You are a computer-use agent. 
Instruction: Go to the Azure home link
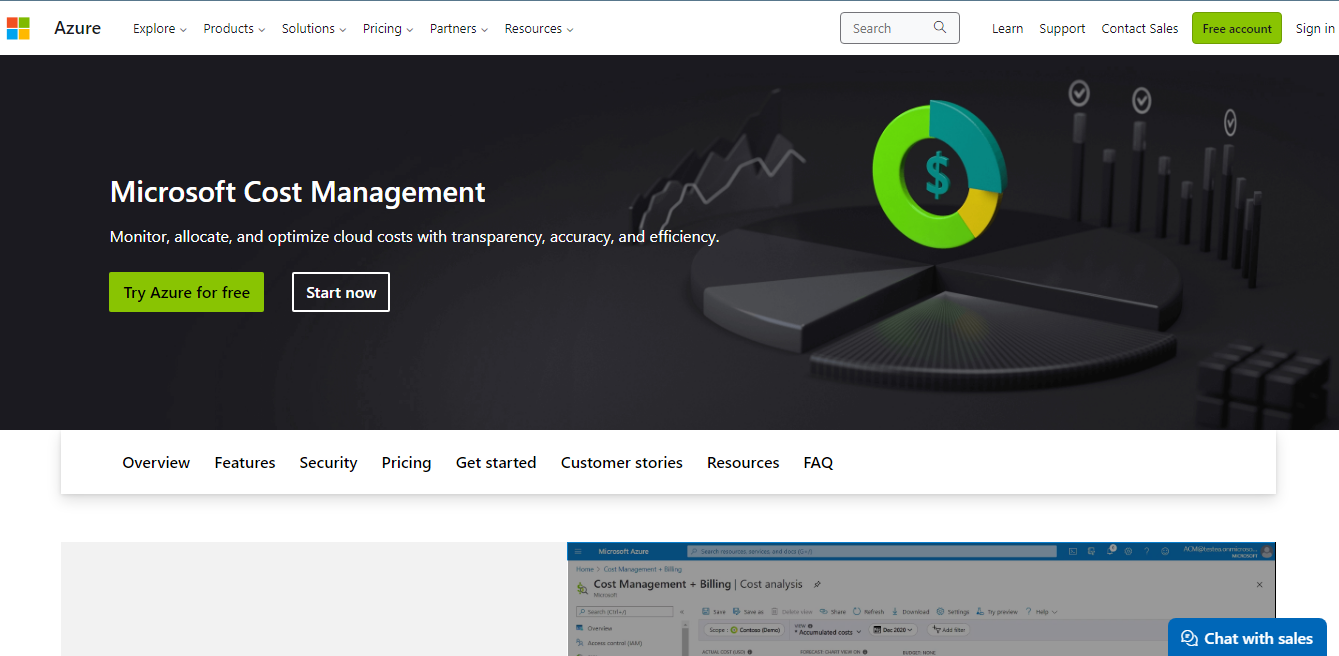(77, 28)
